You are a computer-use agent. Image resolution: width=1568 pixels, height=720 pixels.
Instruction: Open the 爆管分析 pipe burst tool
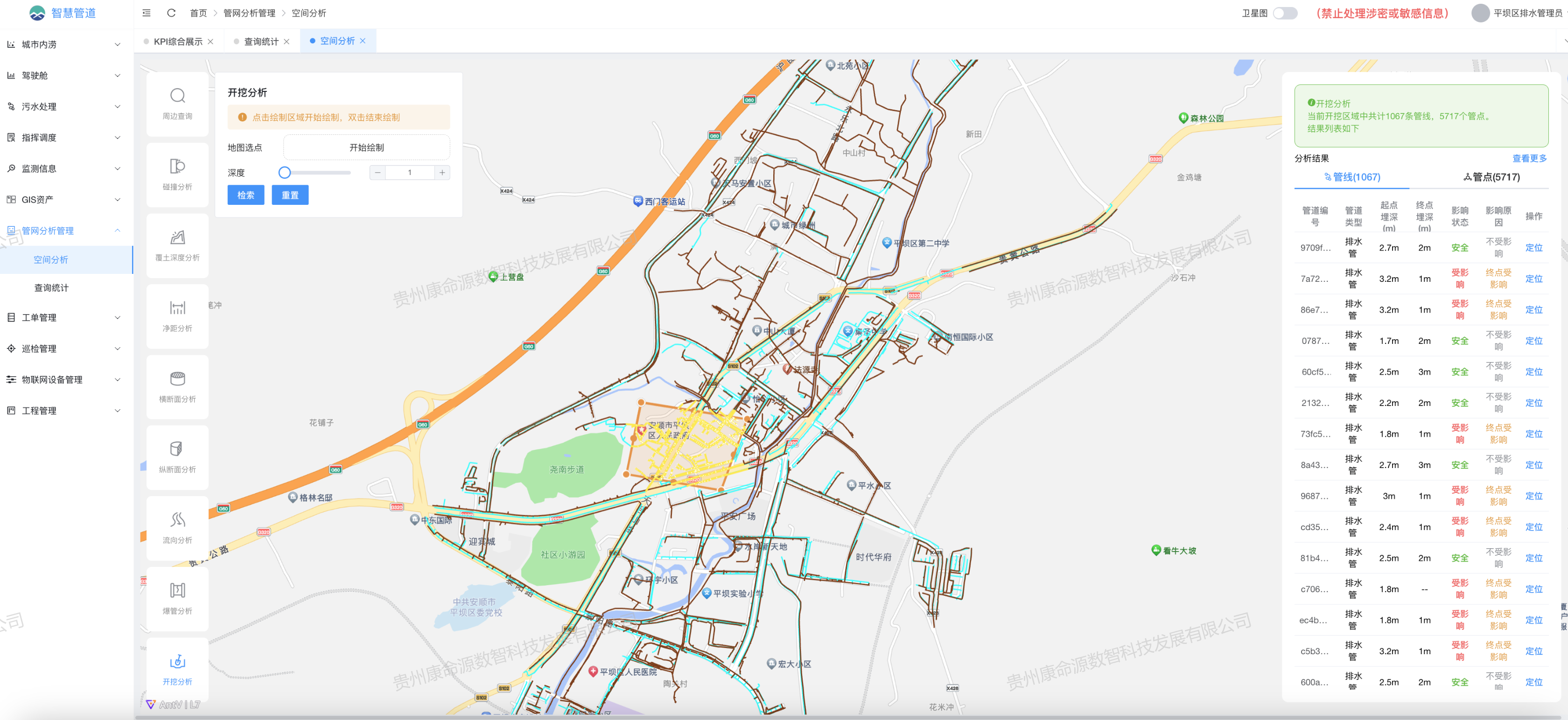pyautogui.click(x=177, y=598)
